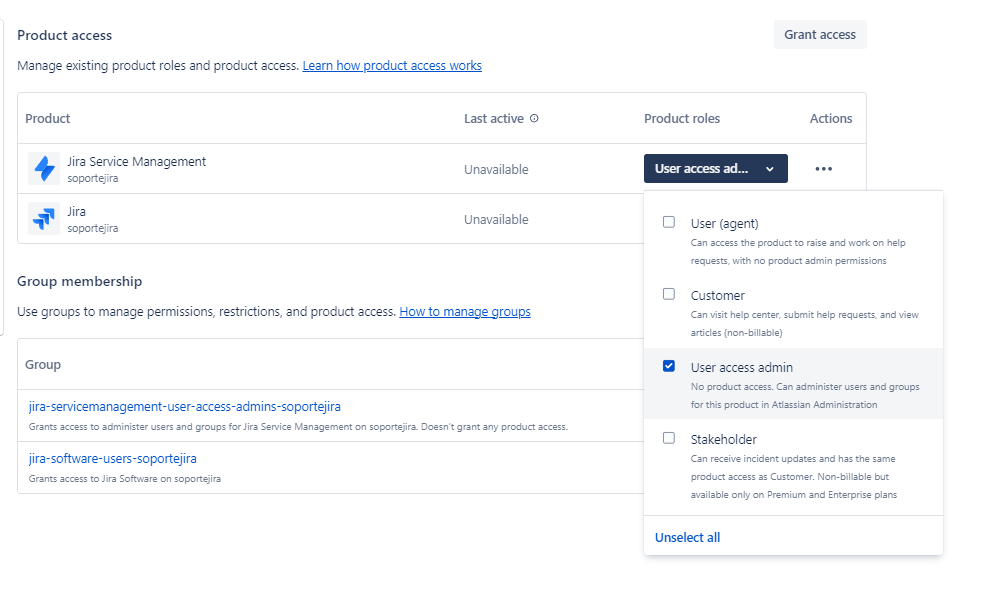Open the jira-servicemanagement-user-access-admins-soportejira group
This screenshot has height=610, width=988.
pyautogui.click(x=185, y=407)
